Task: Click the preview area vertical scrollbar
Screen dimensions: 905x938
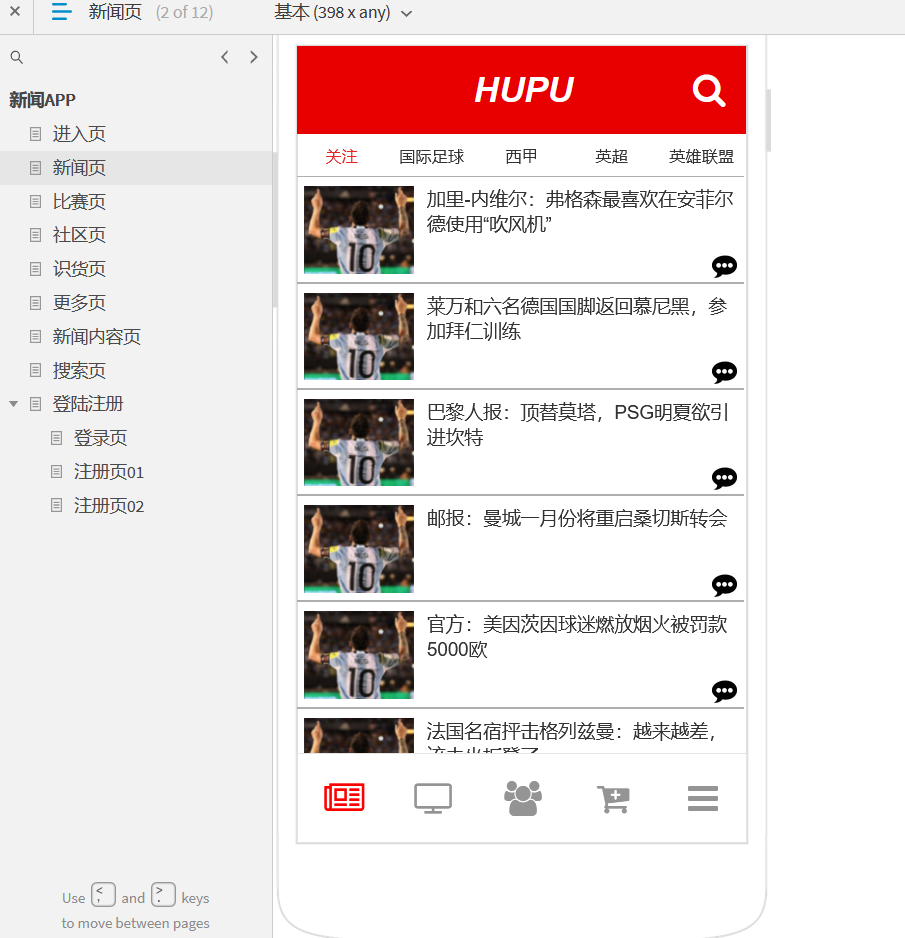Action: point(768,120)
